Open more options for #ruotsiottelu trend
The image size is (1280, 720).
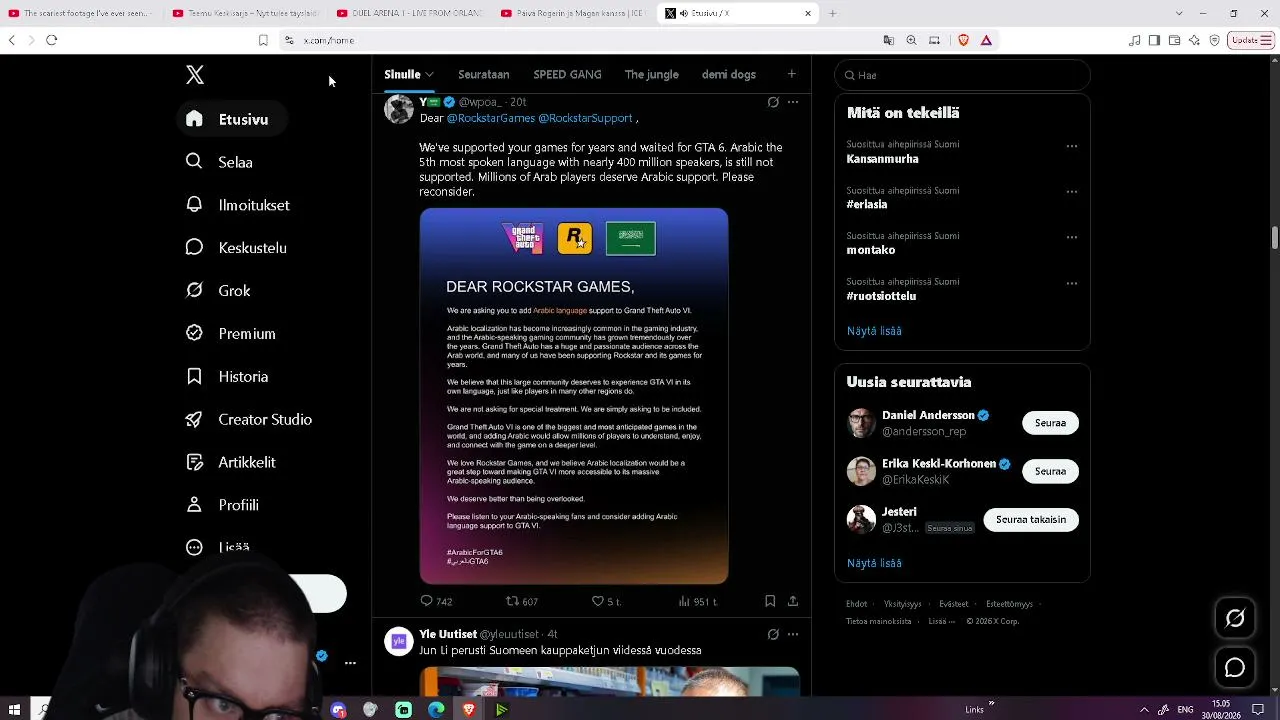[x=1071, y=284]
